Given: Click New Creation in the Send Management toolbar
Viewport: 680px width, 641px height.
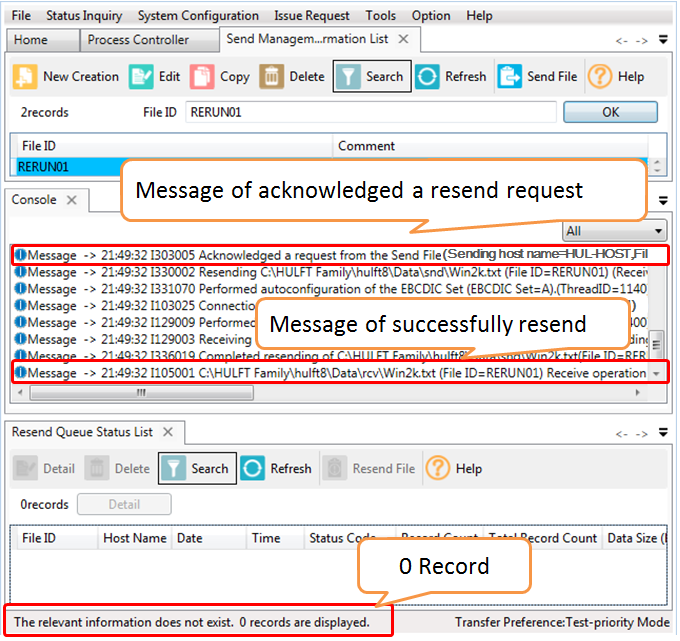Looking at the screenshot, I should (x=66, y=77).
